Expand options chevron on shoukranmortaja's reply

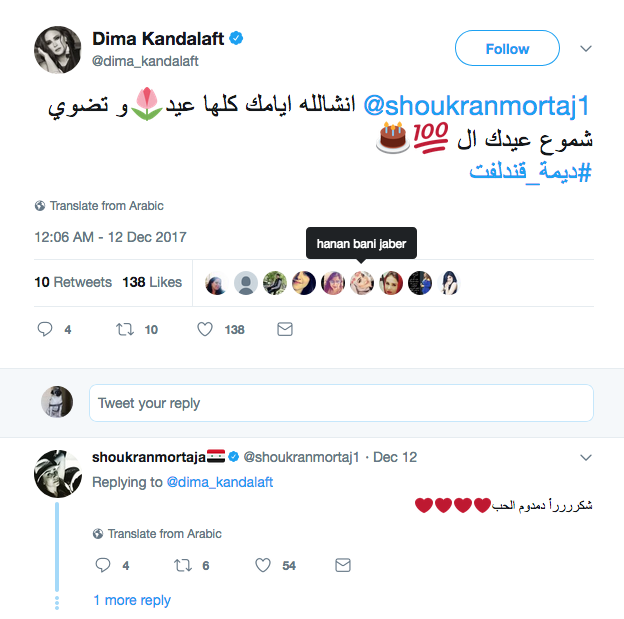click(x=586, y=457)
